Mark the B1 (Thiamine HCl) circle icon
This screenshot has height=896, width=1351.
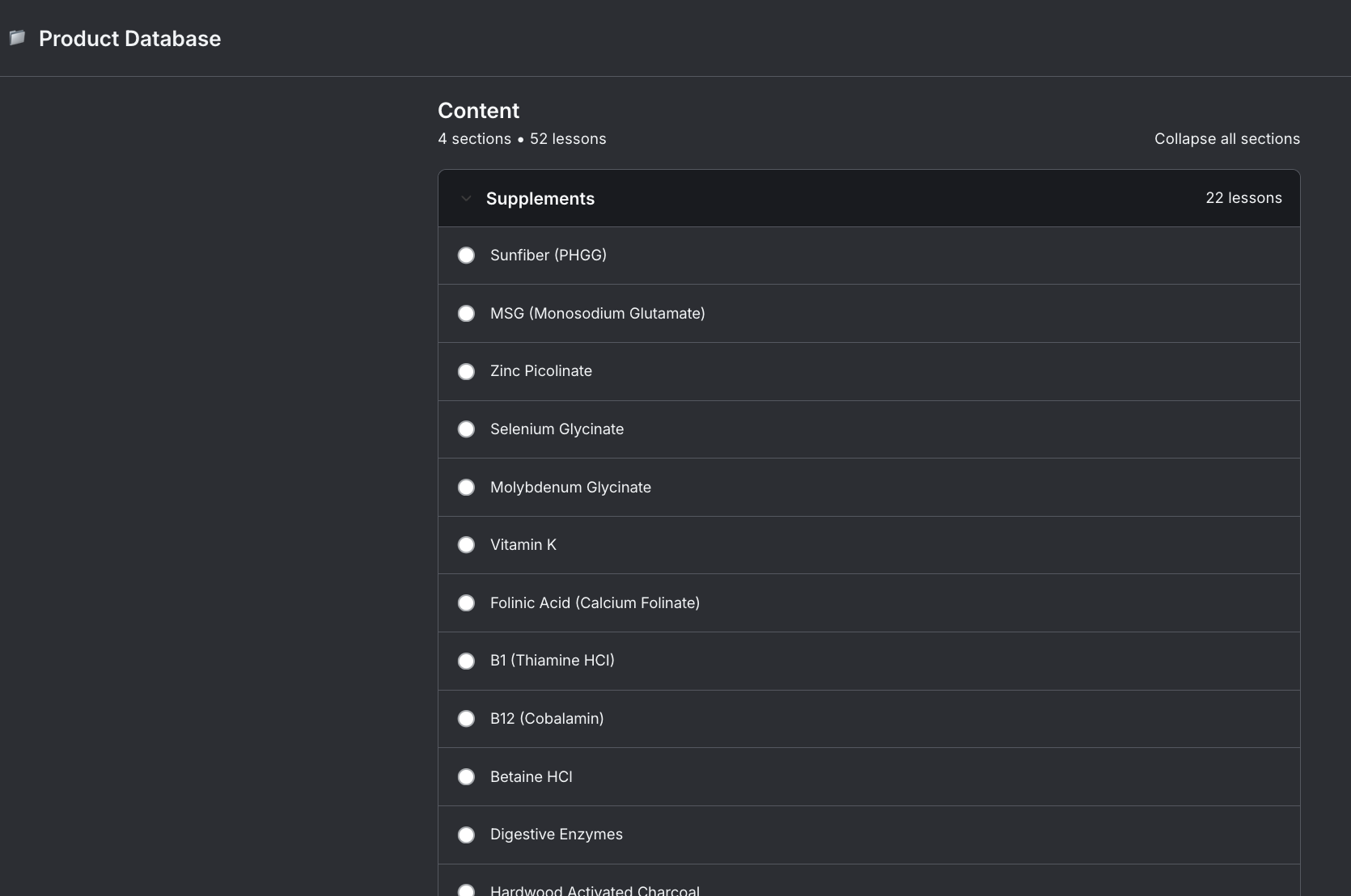coord(466,661)
